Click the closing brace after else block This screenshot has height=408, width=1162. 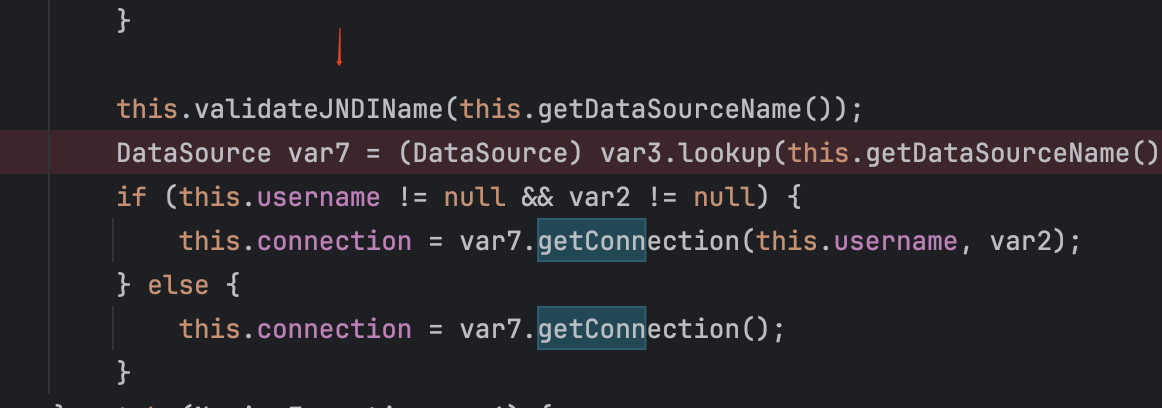(x=124, y=372)
